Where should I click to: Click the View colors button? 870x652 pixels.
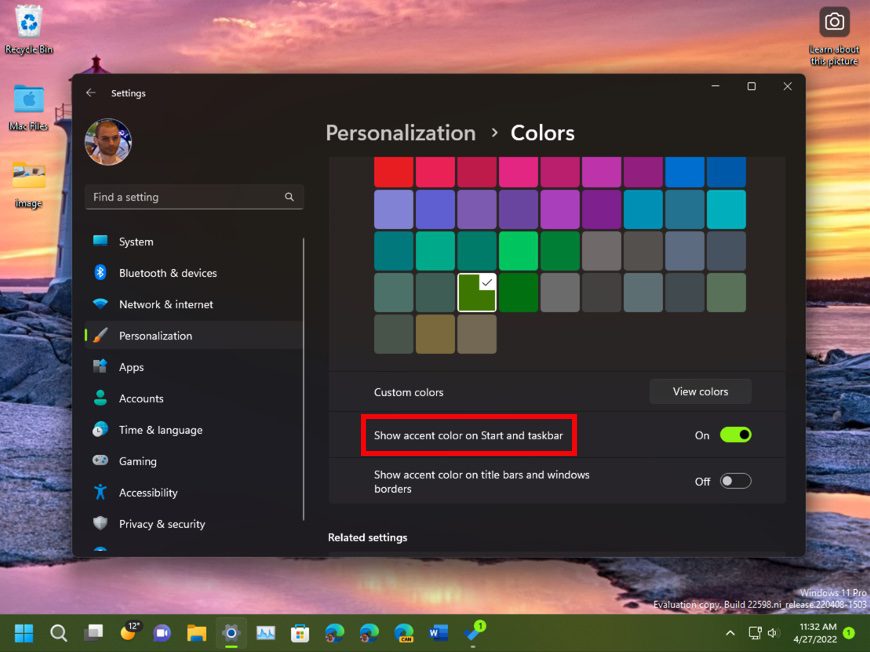point(700,392)
